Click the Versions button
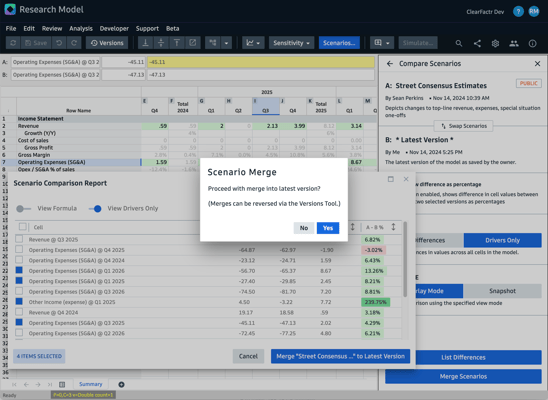Screen dimensions: 548x400 [x=107, y=43]
